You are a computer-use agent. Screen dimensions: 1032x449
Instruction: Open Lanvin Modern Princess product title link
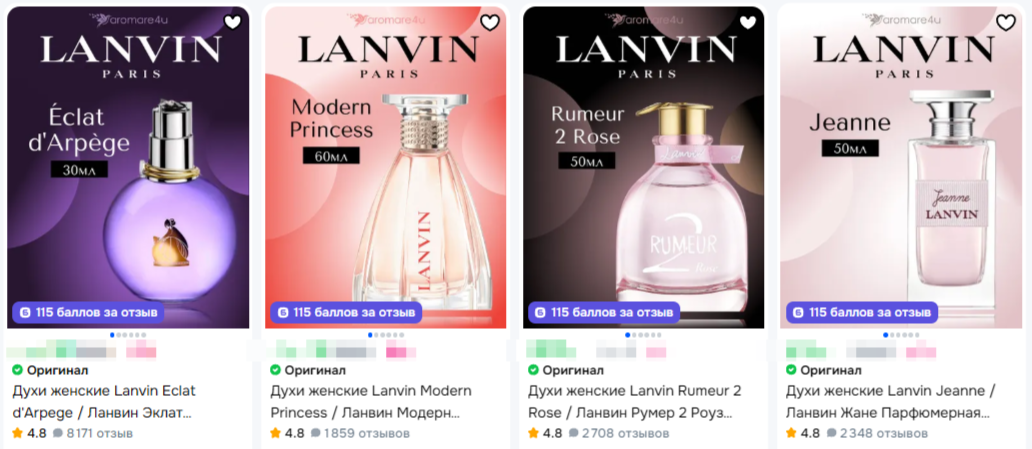pos(371,402)
